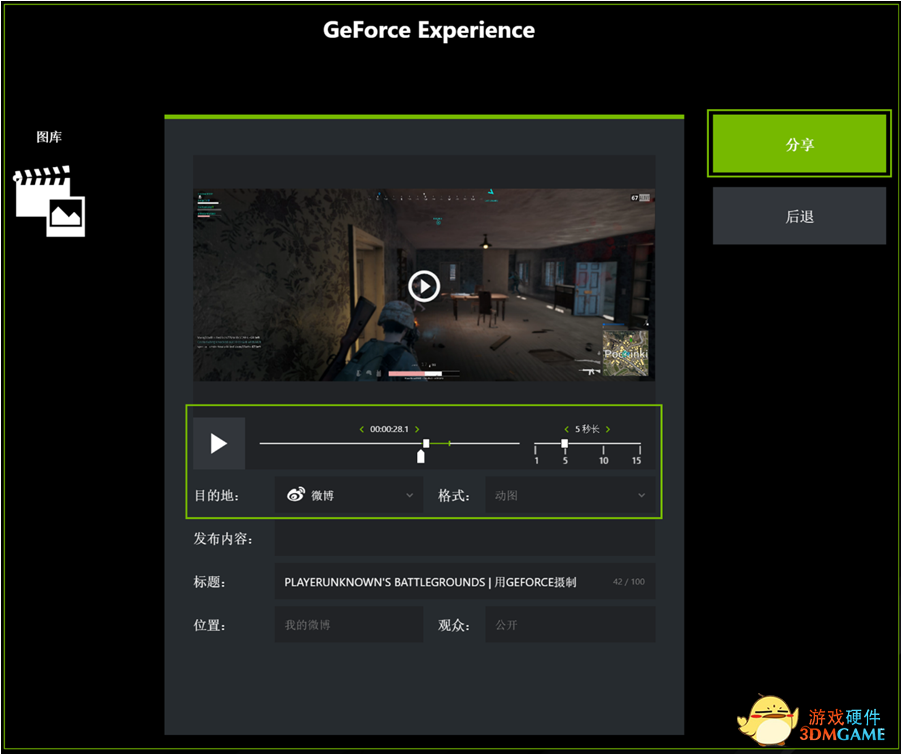902x755 pixels.
Task: Play the video from the preview overlay
Action: coord(424,286)
